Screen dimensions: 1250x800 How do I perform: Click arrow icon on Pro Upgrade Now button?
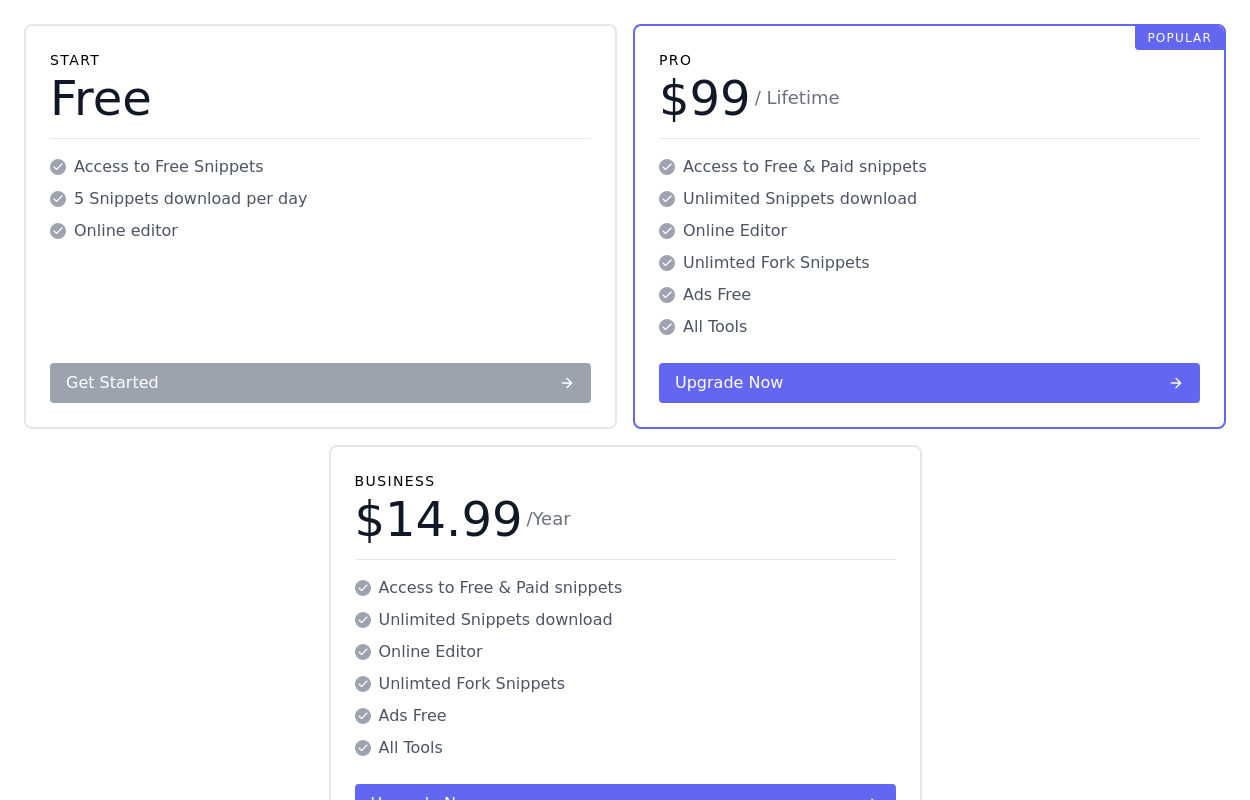coord(1176,383)
